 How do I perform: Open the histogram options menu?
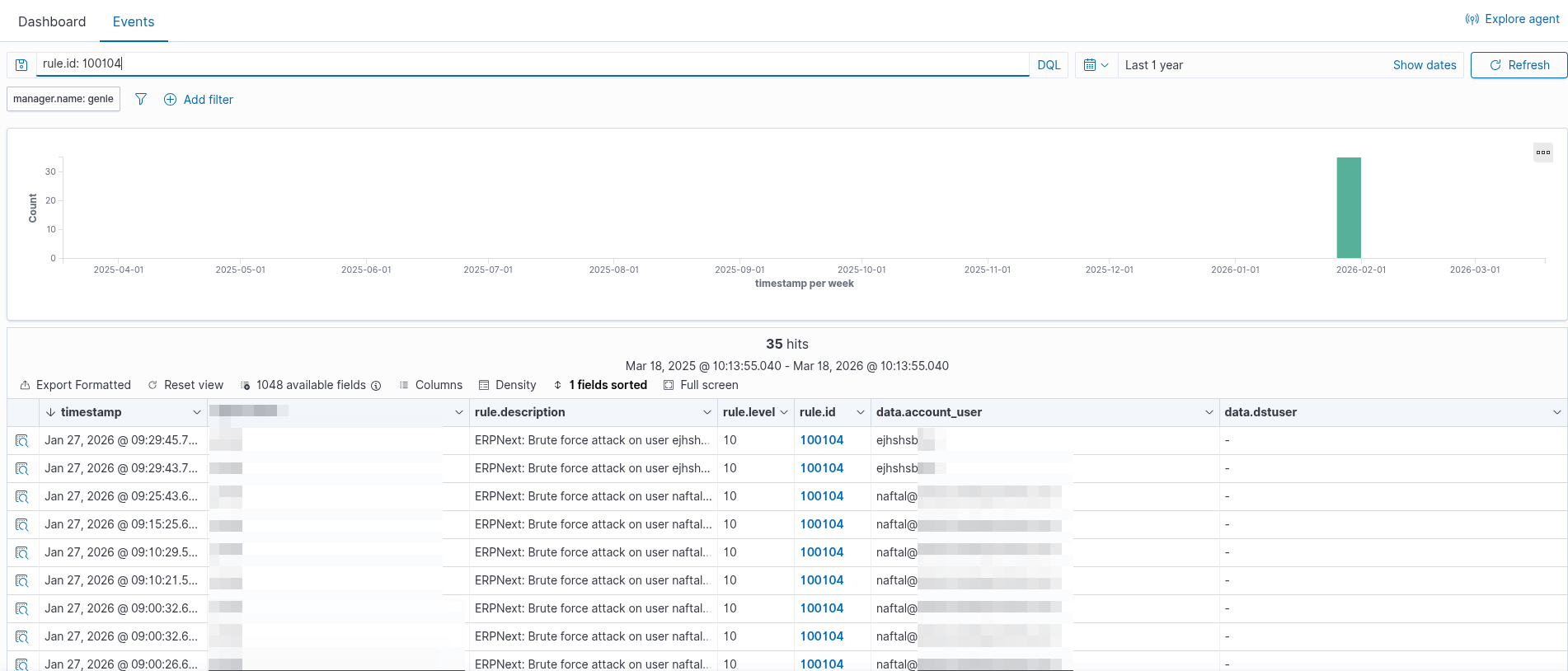[1542, 152]
